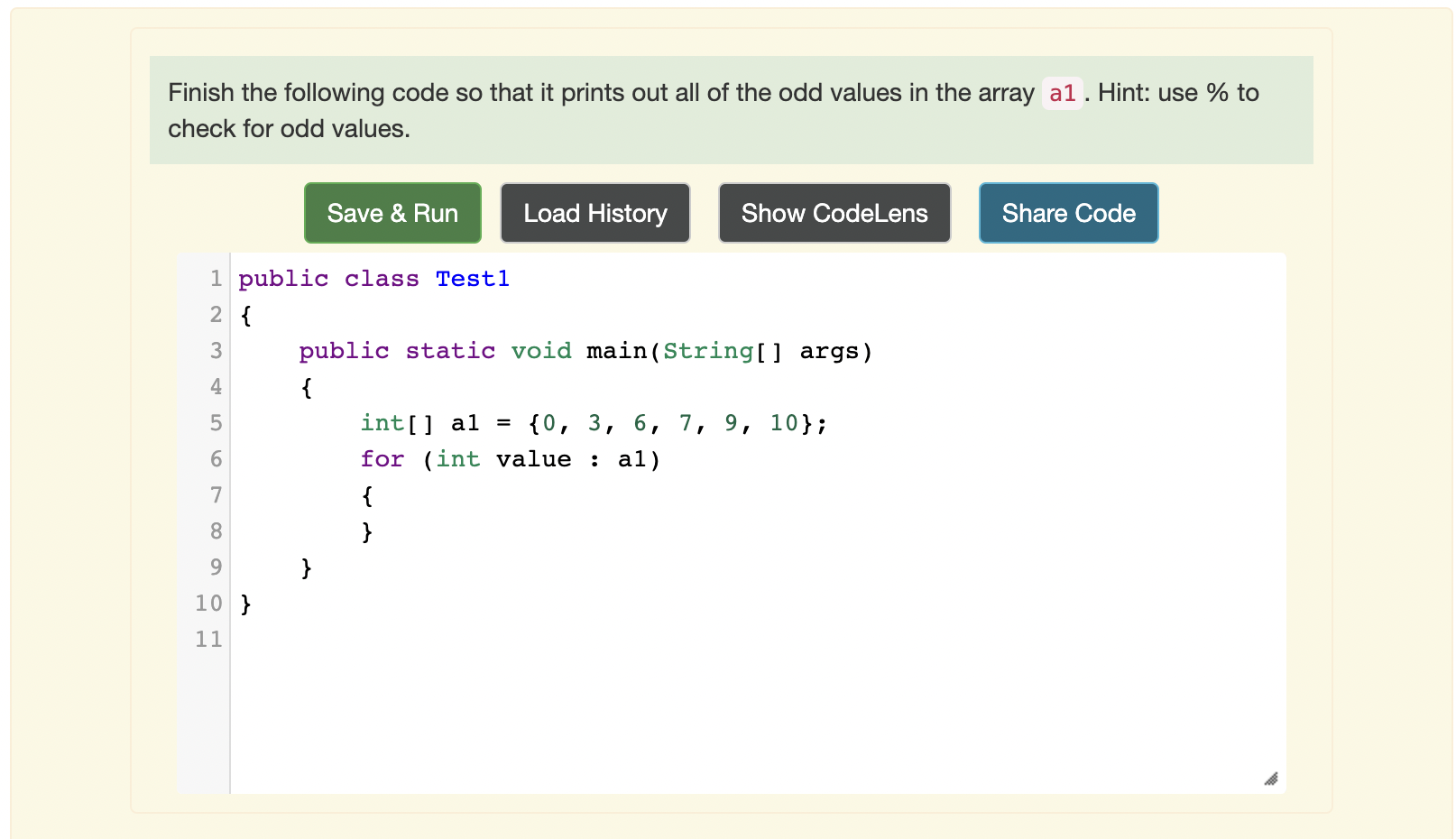Show CodeLens for this code

click(x=834, y=213)
